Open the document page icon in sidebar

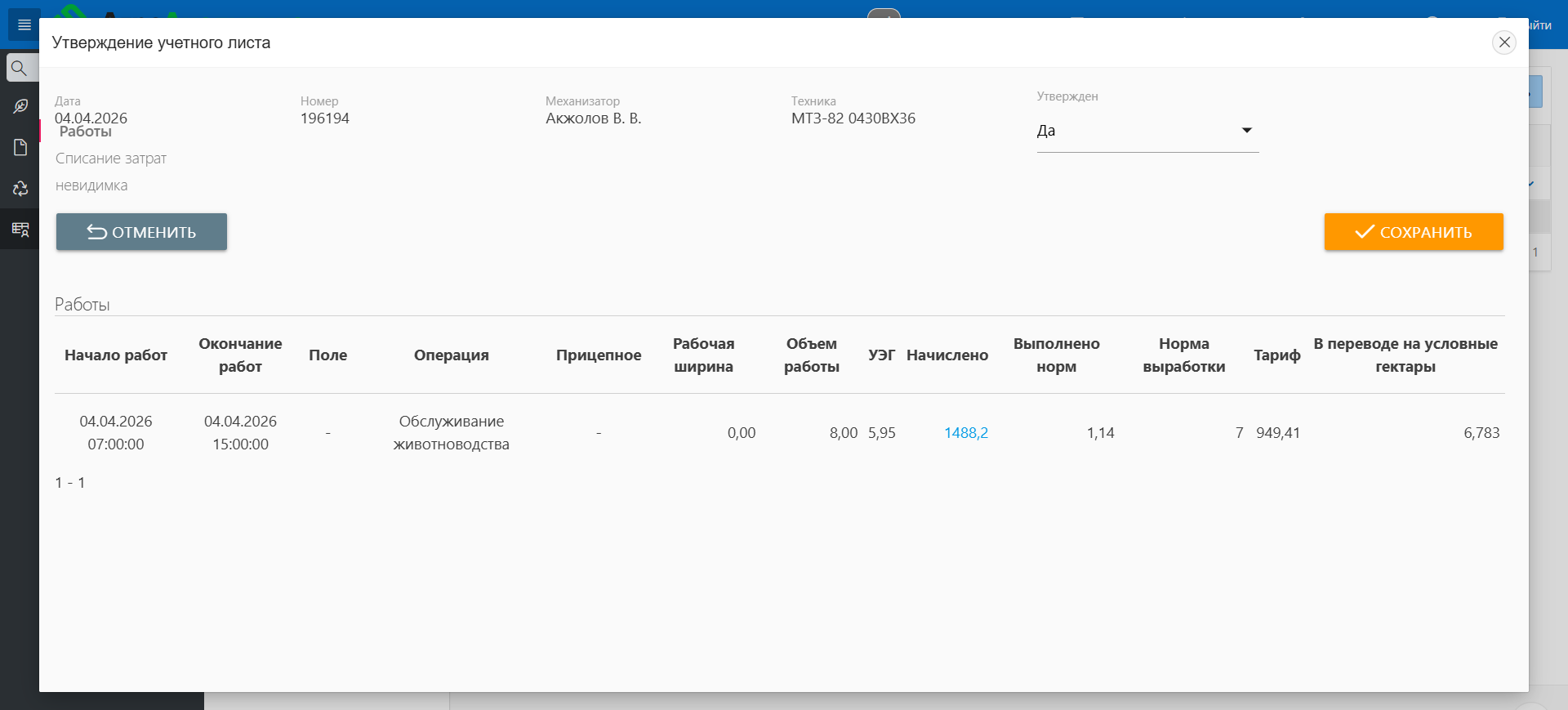[20, 147]
